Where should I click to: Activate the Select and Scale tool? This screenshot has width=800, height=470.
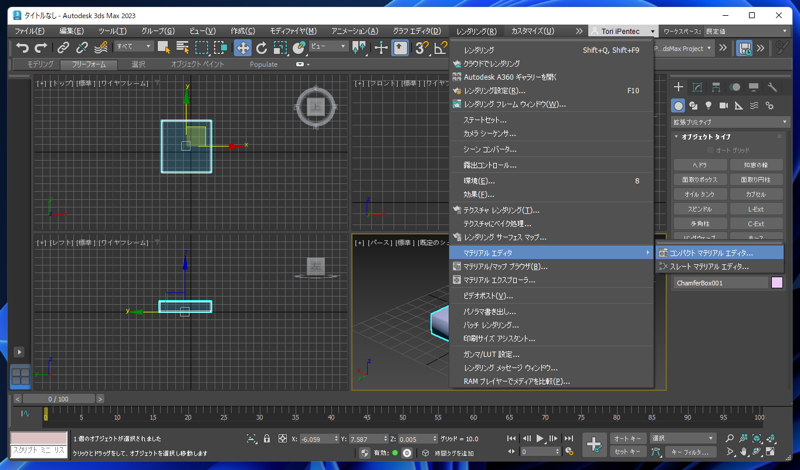(x=280, y=48)
